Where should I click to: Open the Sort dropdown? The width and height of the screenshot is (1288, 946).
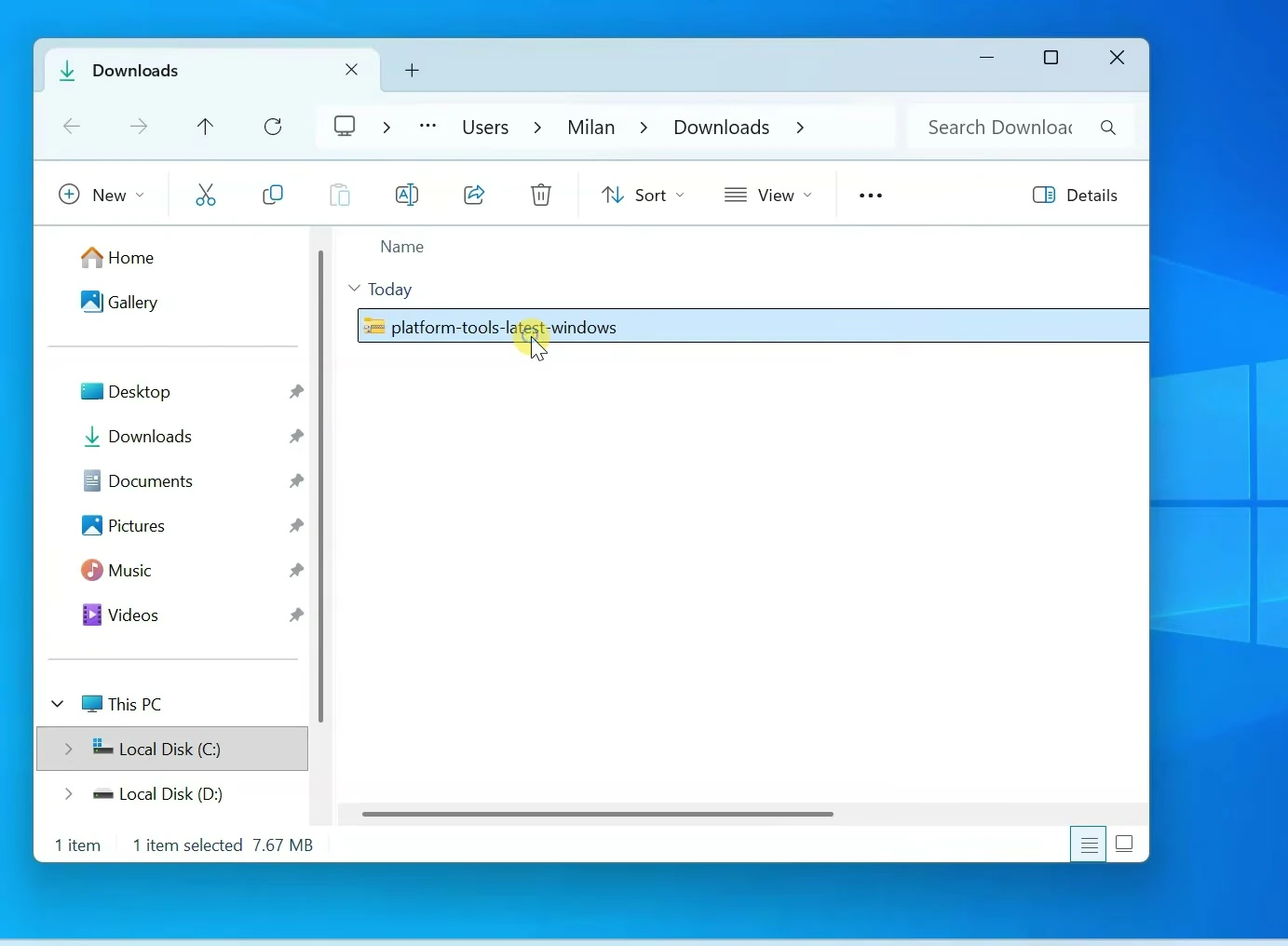(x=643, y=196)
